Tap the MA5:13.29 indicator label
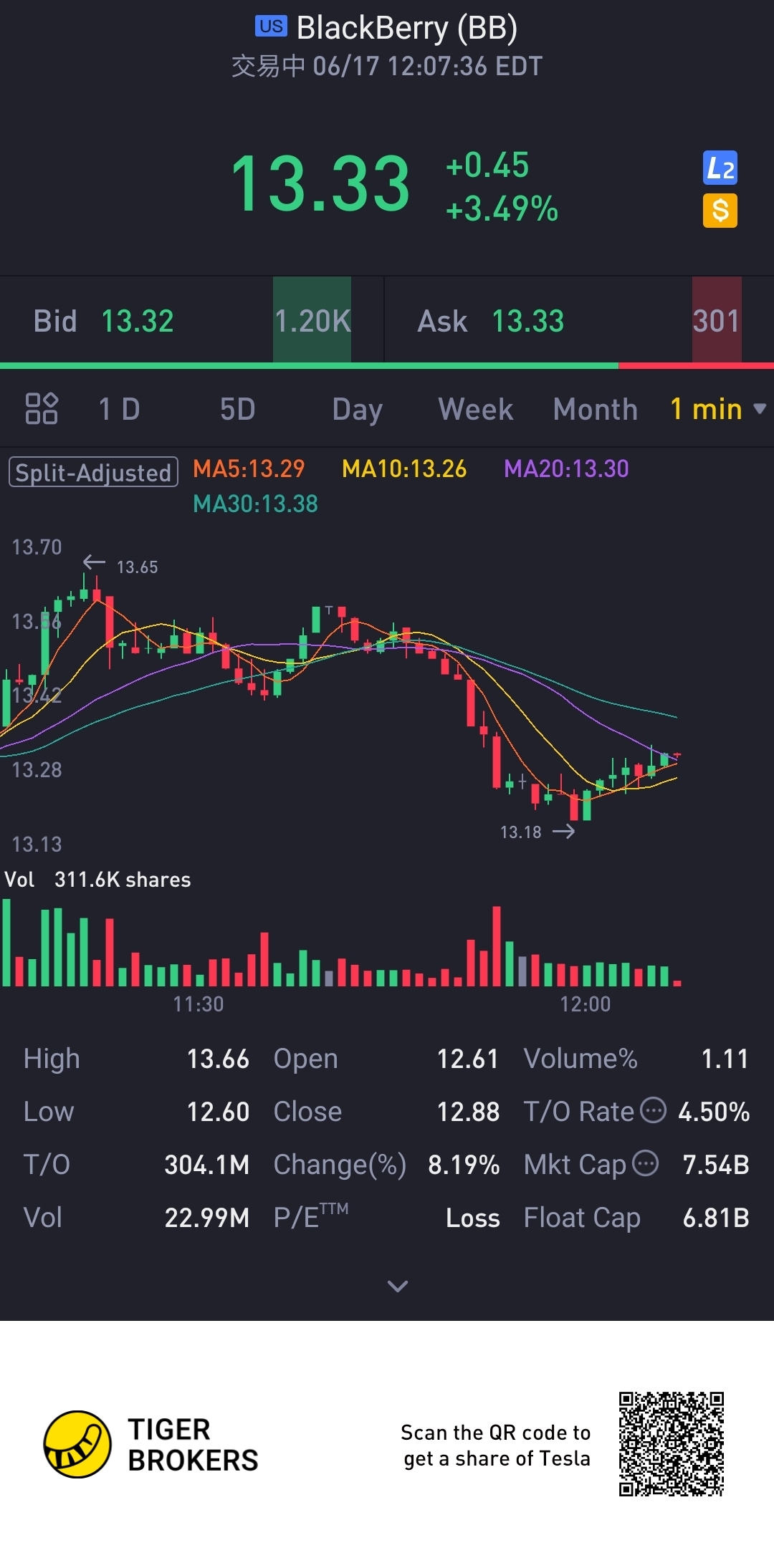Image resolution: width=774 pixels, height=1568 pixels. (x=249, y=468)
